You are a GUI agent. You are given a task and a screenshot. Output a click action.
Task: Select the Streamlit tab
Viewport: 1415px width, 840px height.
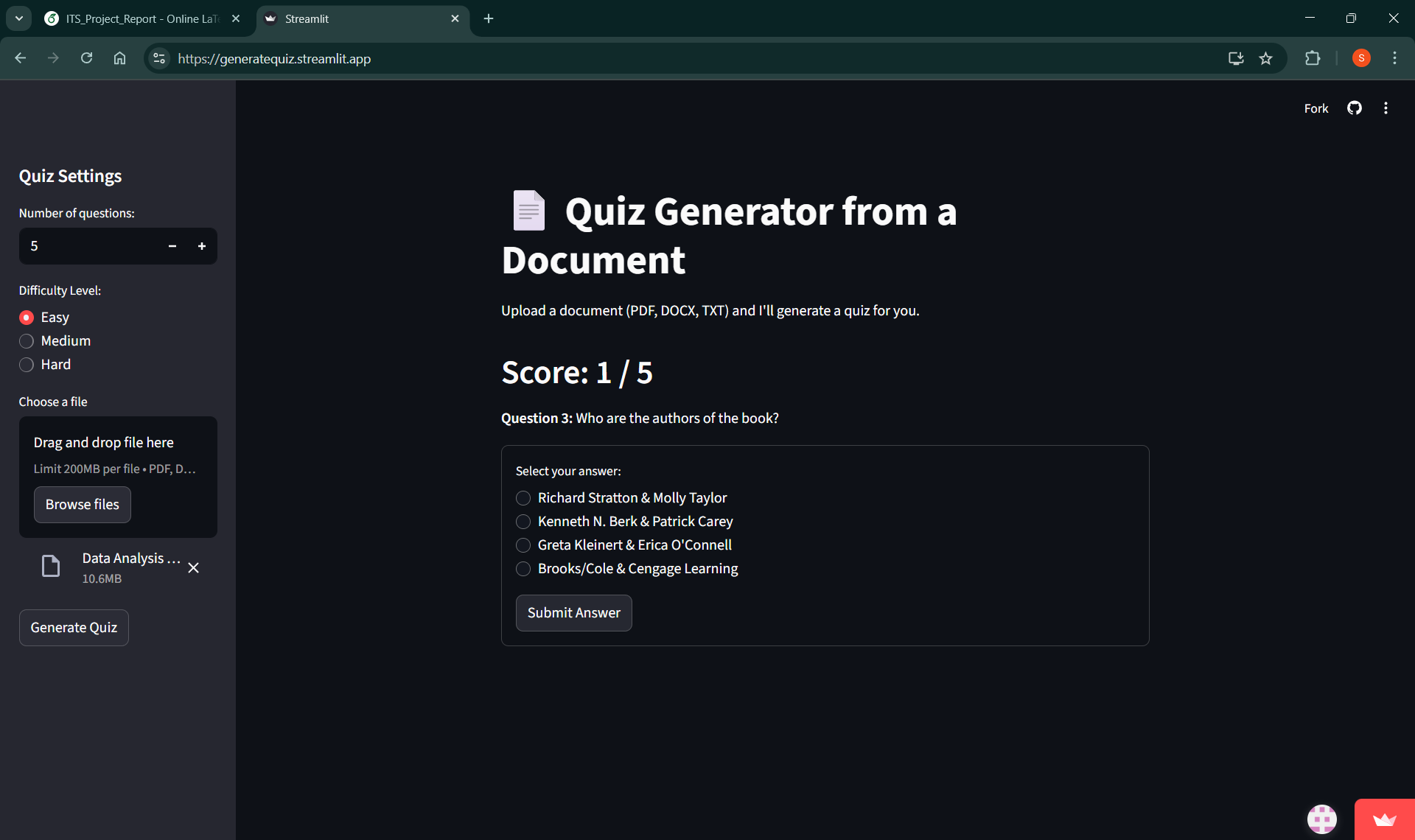[363, 18]
